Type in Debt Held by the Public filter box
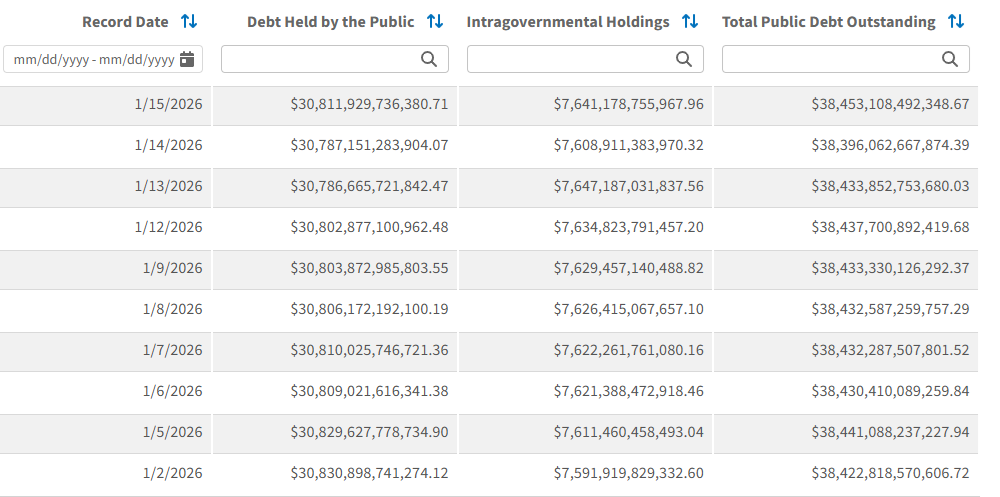Screen dimensions: 1000x497 (x=320, y=59)
